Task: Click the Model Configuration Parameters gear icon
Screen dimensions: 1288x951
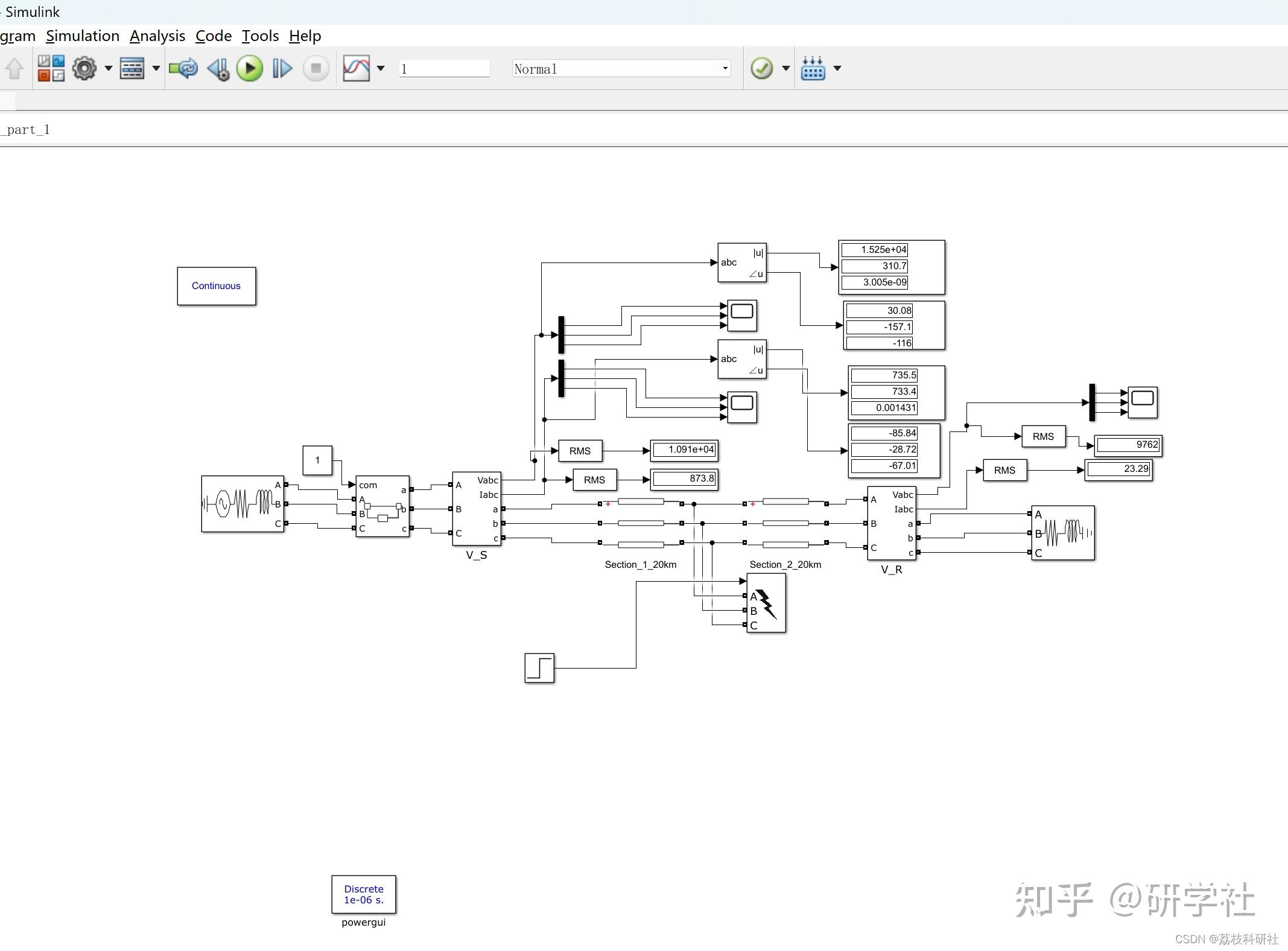Action: point(84,68)
